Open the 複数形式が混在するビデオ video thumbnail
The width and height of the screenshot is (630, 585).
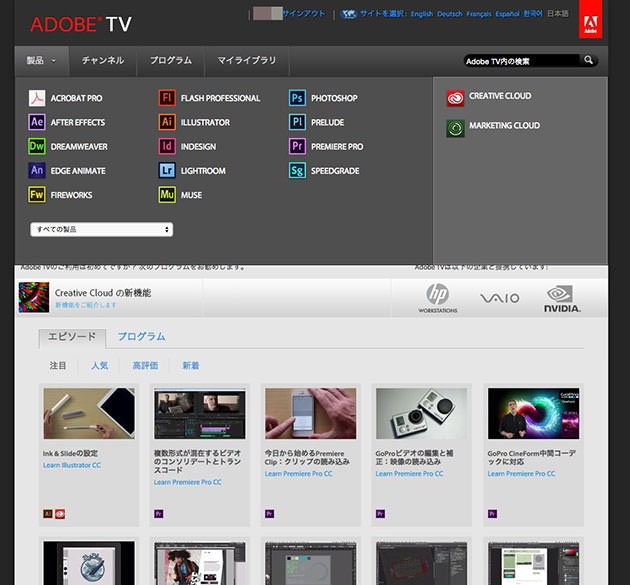tap(200, 413)
